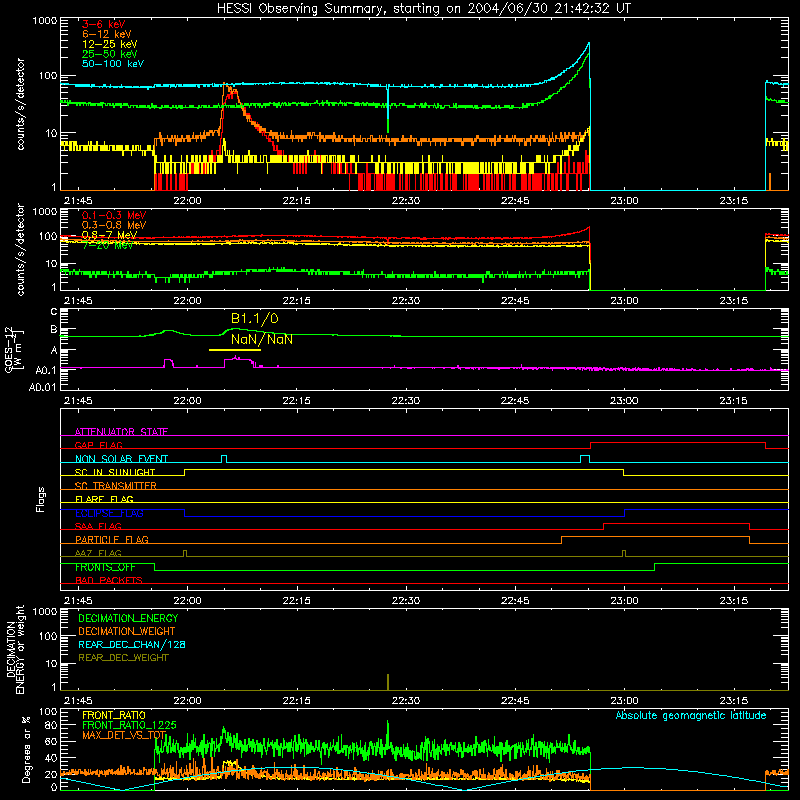Image resolution: width=800 pixels, height=800 pixels.
Task: Select the 3-6 keV legend label
Action: [103, 24]
